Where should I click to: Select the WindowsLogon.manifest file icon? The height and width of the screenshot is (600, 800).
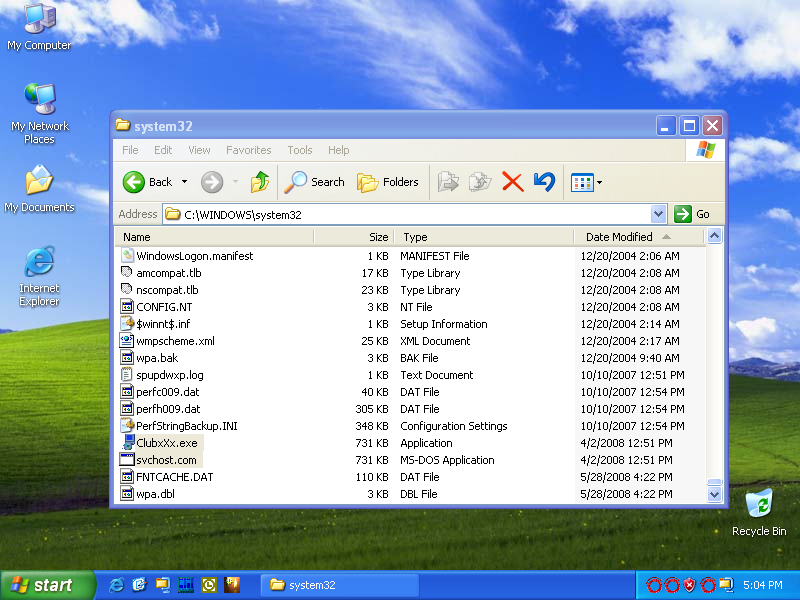(x=127, y=255)
